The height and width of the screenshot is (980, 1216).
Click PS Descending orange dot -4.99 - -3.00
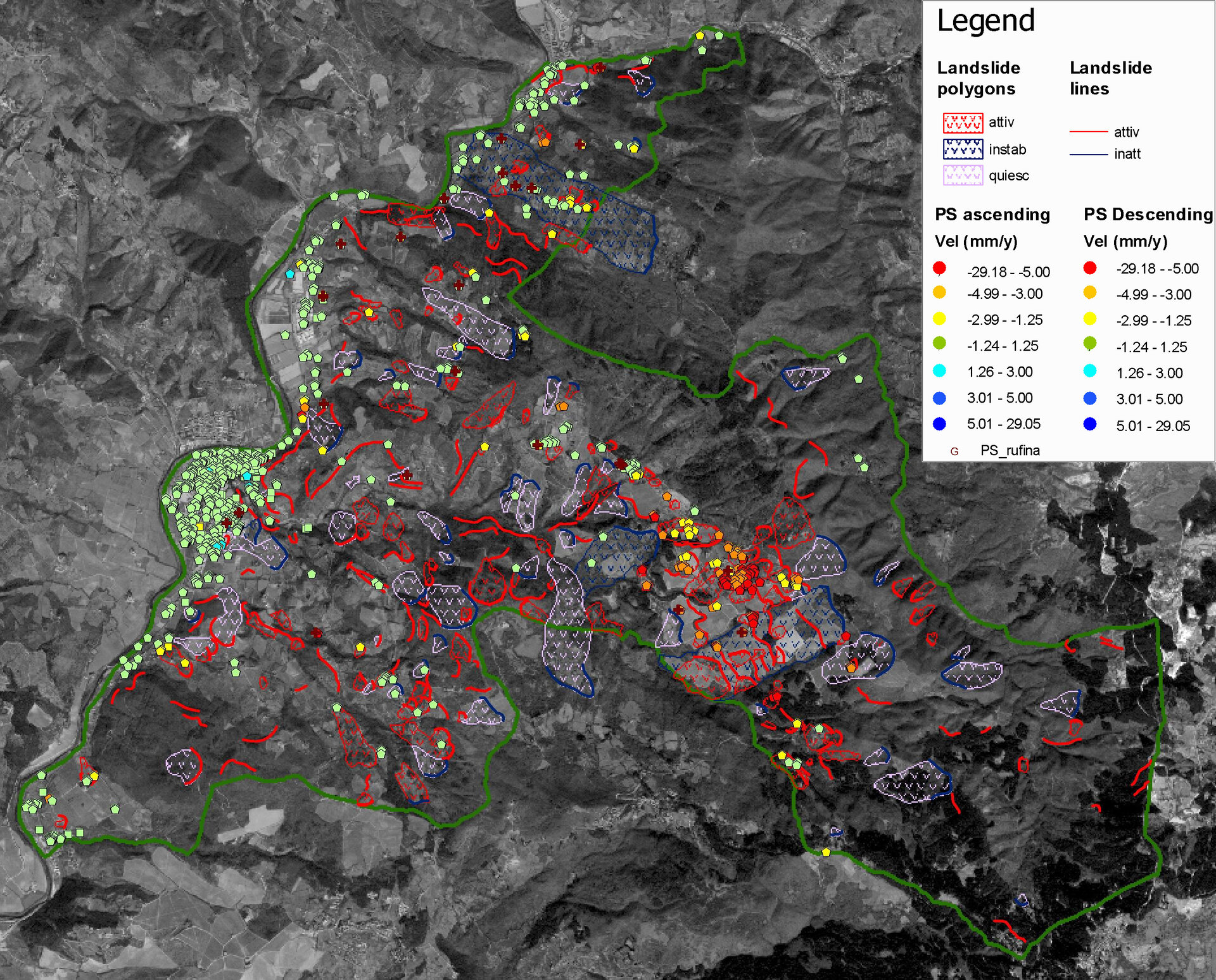point(1089,292)
